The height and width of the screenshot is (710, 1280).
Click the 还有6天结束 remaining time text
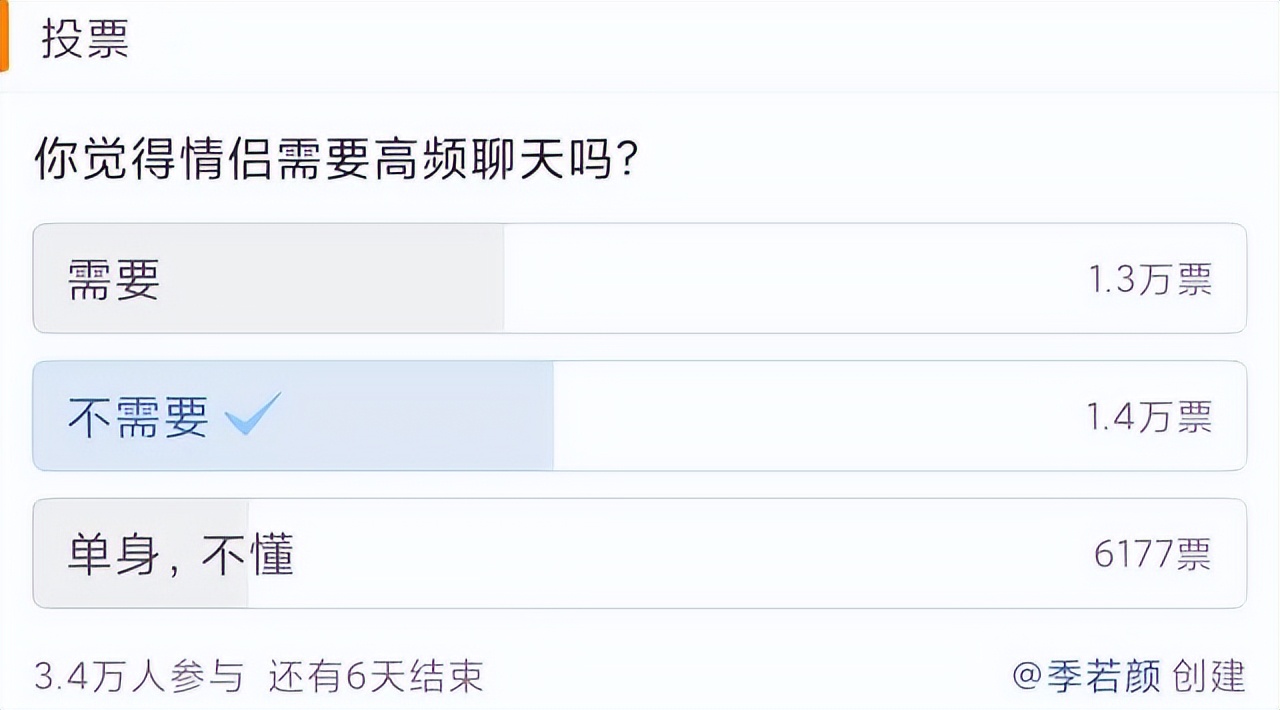coord(376,676)
